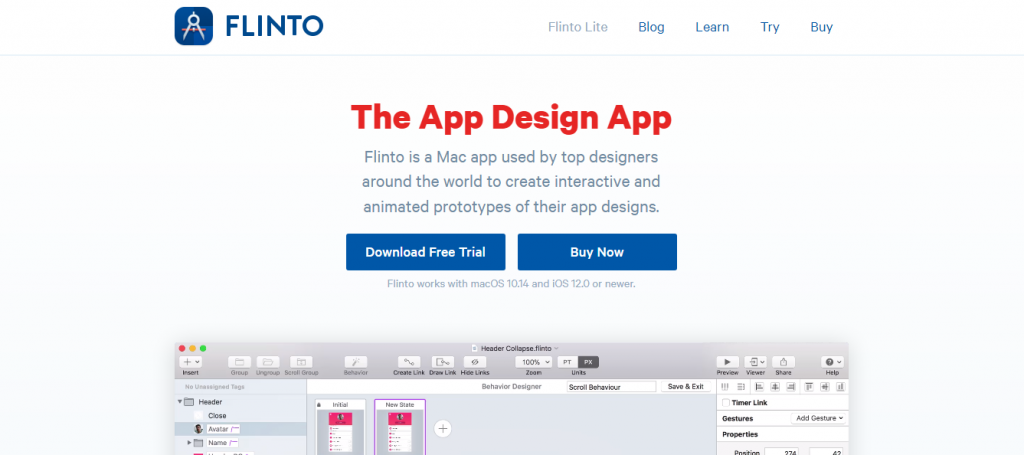This screenshot has width=1024, height=455.
Task: Enable the Timer Link checkbox
Action: pyautogui.click(x=726, y=403)
